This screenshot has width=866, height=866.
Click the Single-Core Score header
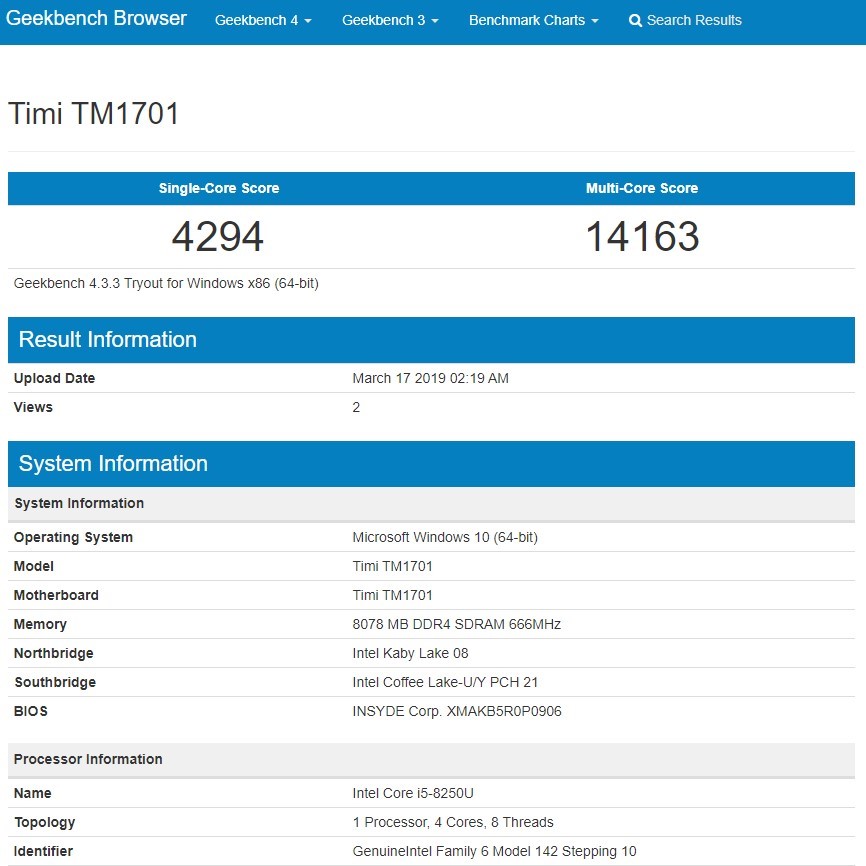coord(219,188)
